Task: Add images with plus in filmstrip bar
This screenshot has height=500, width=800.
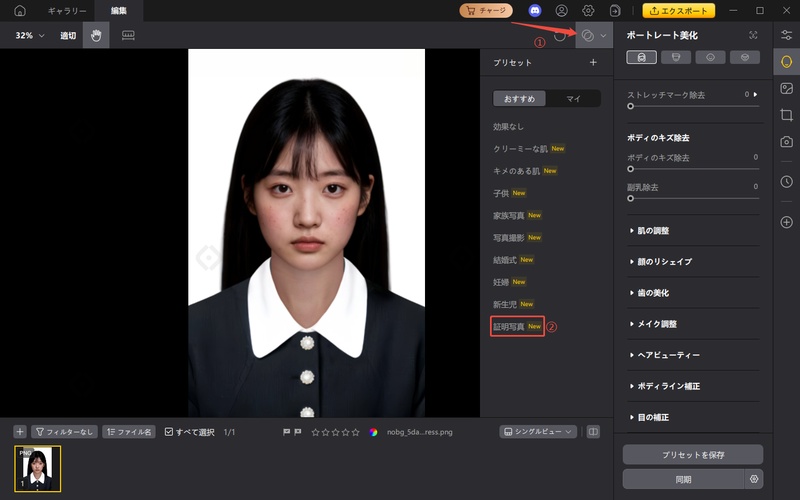Action: pos(19,432)
